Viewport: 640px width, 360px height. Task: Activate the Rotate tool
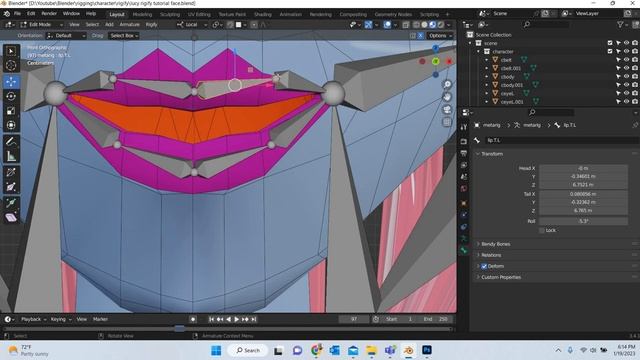[x=11, y=96]
